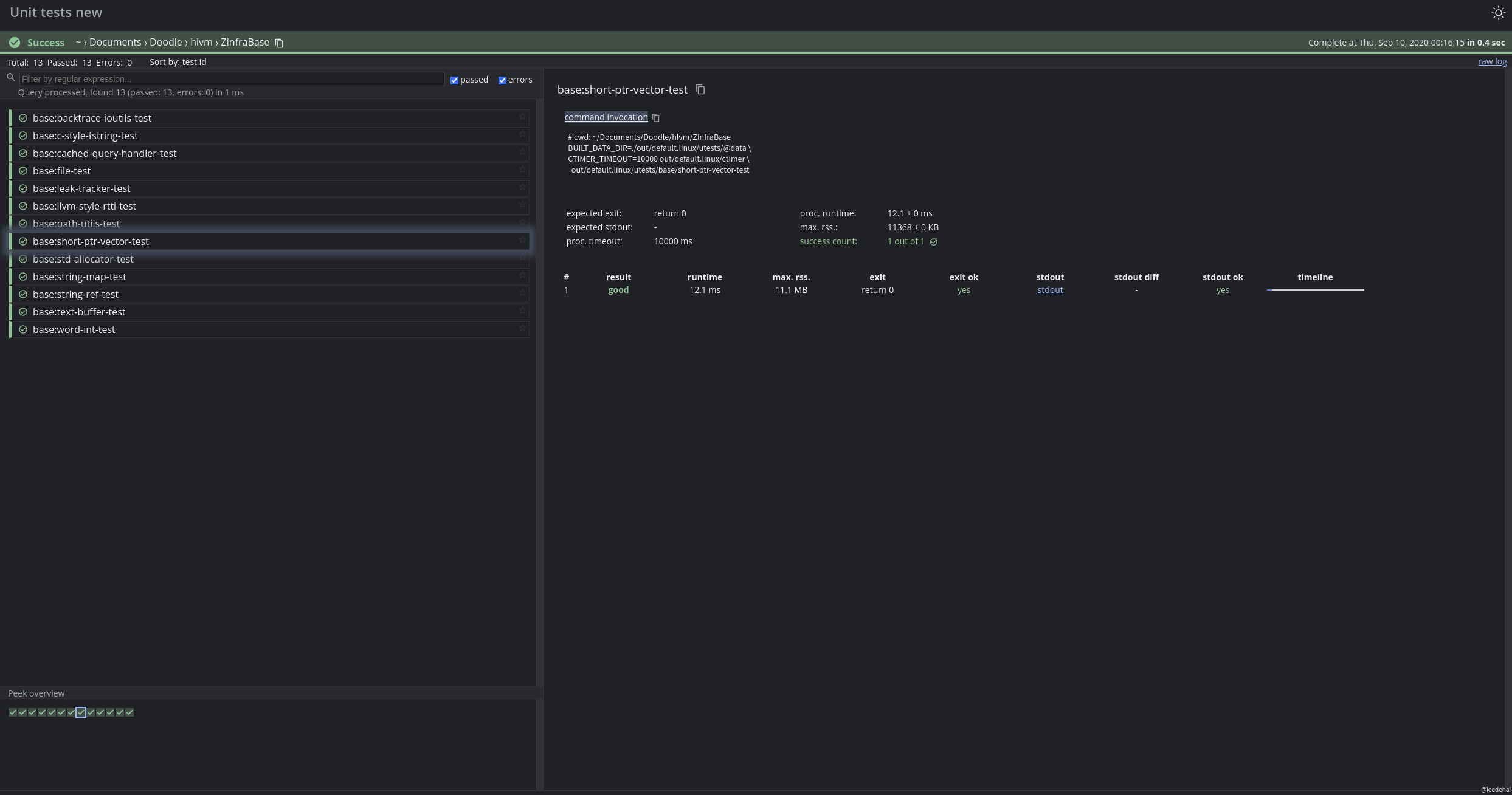Star the base:word-int-test row

(522, 328)
